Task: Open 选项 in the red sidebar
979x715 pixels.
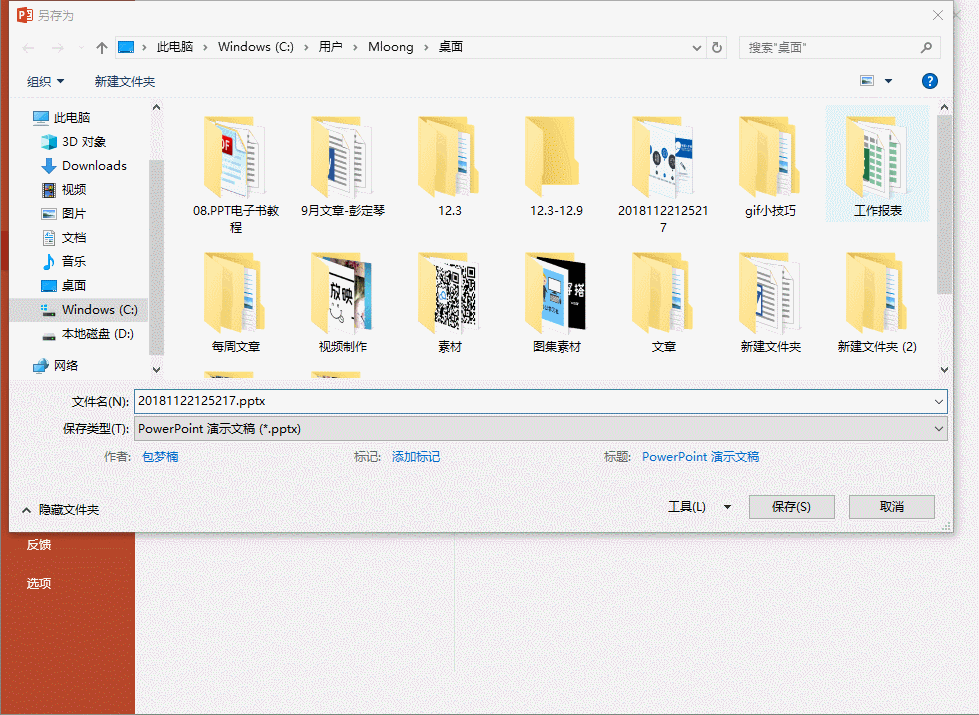Action: coord(38,583)
